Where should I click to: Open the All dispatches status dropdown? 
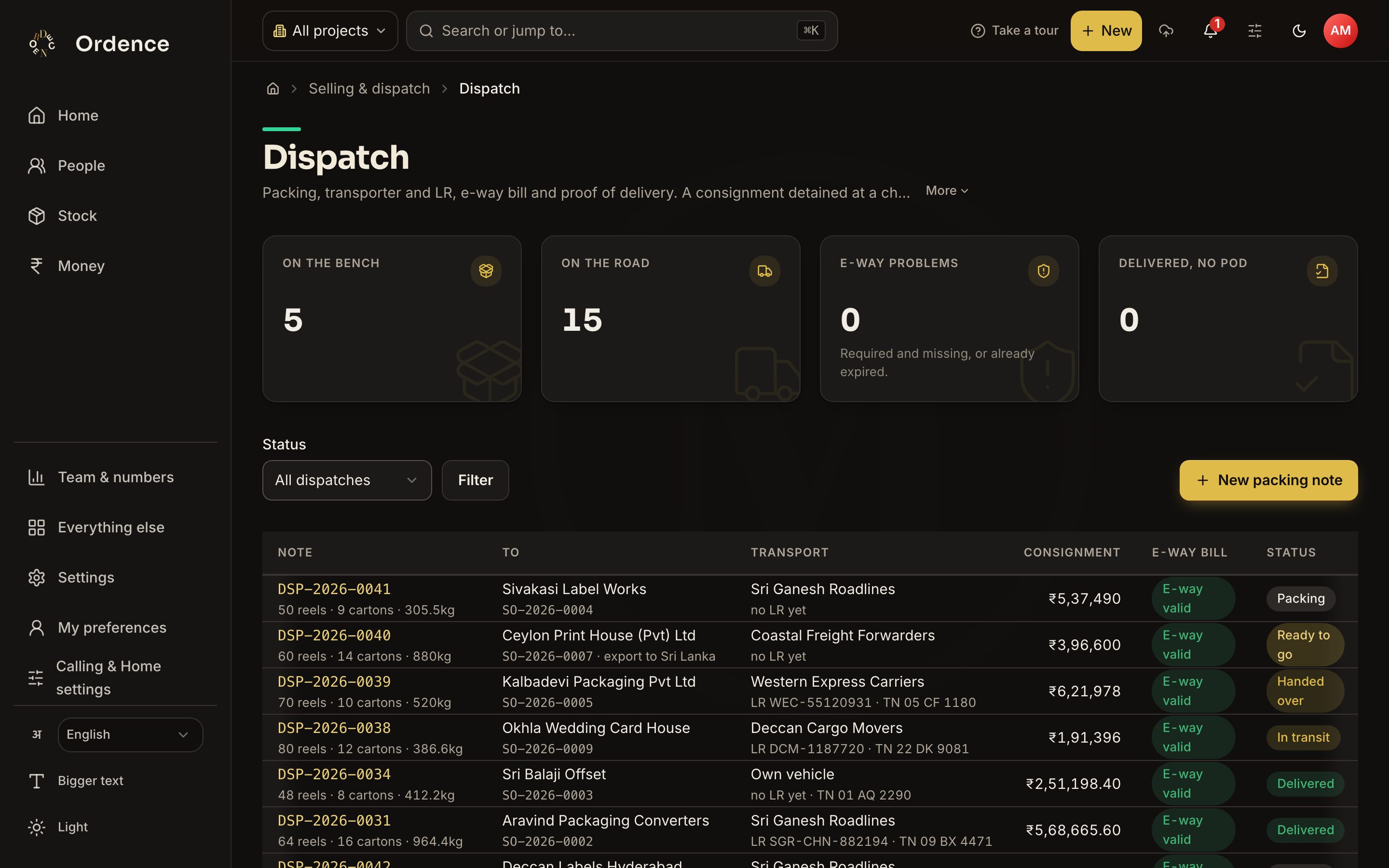(x=347, y=480)
